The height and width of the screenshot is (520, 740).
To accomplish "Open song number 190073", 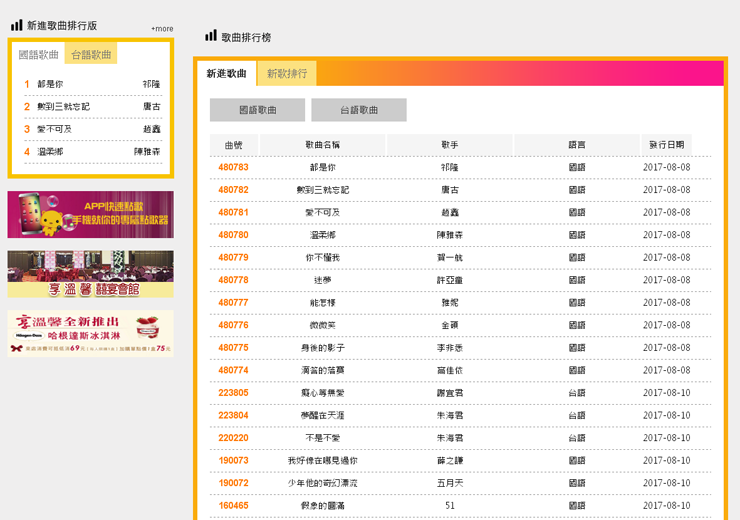I will click(x=233, y=461).
